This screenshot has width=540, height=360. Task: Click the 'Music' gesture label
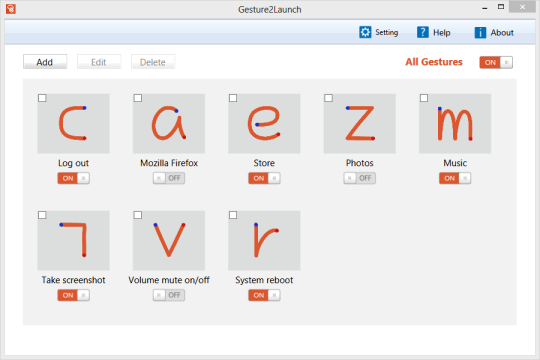455,163
